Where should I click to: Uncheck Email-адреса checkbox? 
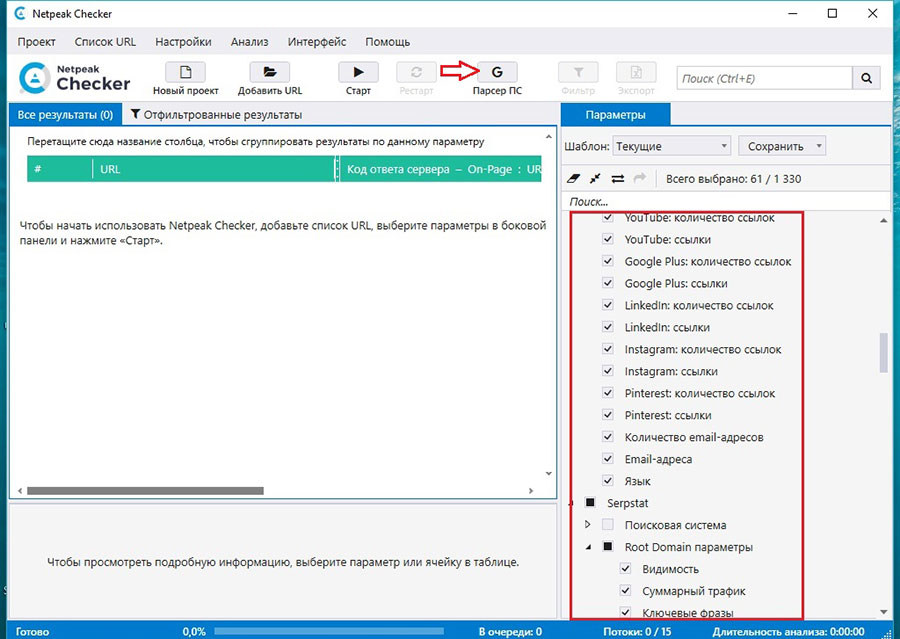608,458
